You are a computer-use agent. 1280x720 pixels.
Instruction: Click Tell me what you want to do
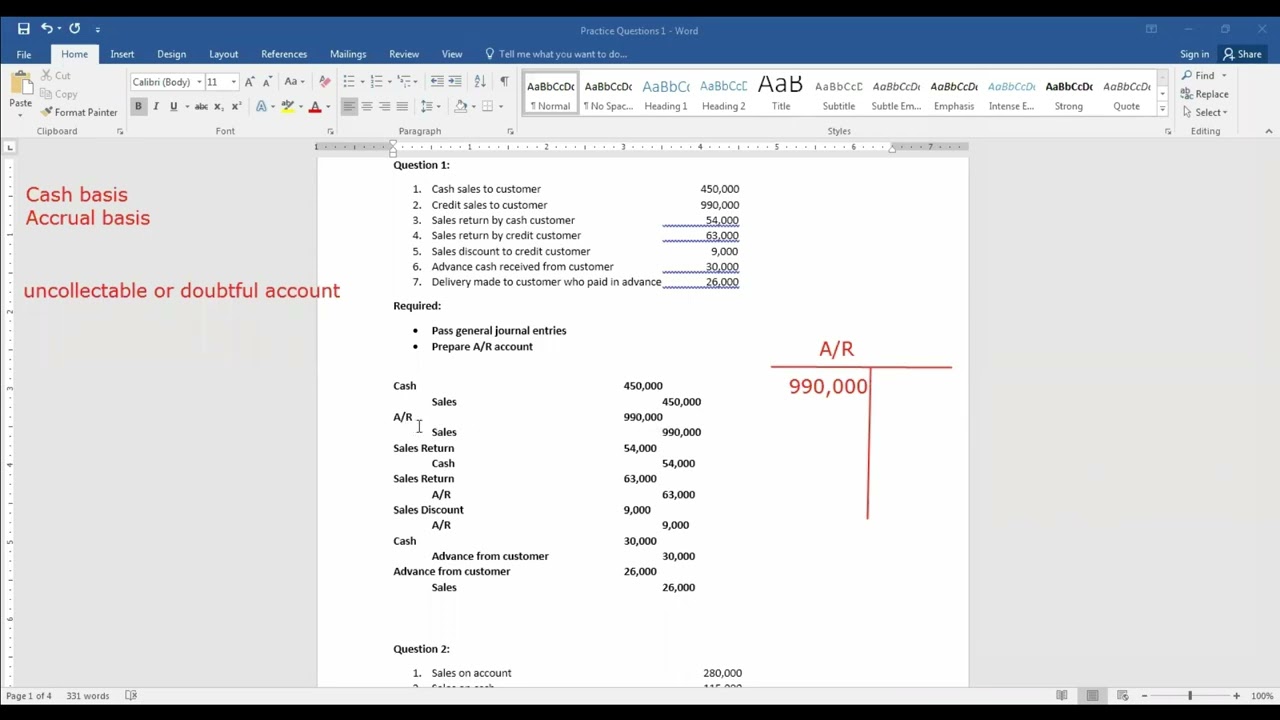click(556, 54)
